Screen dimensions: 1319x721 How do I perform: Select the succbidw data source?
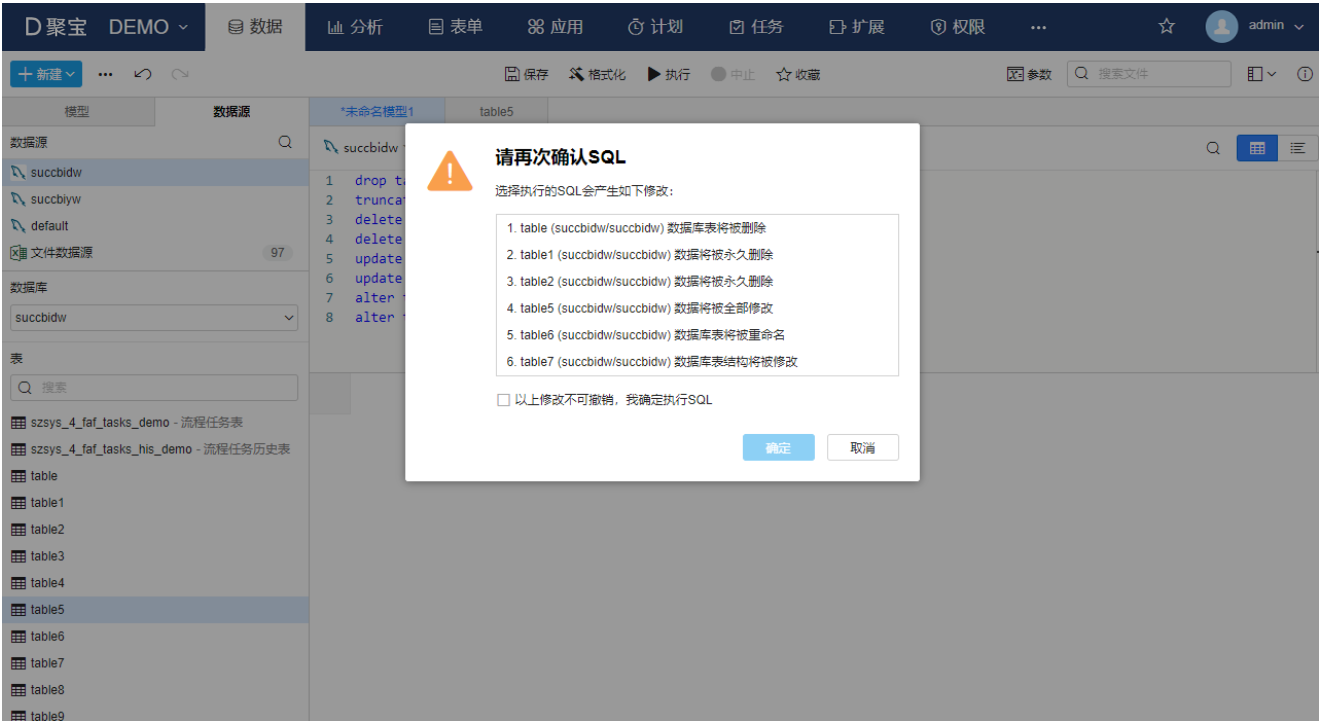click(154, 172)
